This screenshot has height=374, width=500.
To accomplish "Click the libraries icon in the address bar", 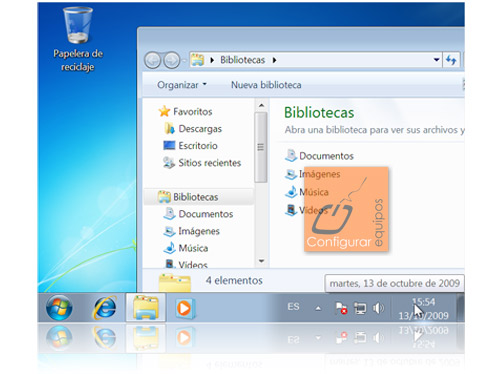I will pyautogui.click(x=197, y=60).
